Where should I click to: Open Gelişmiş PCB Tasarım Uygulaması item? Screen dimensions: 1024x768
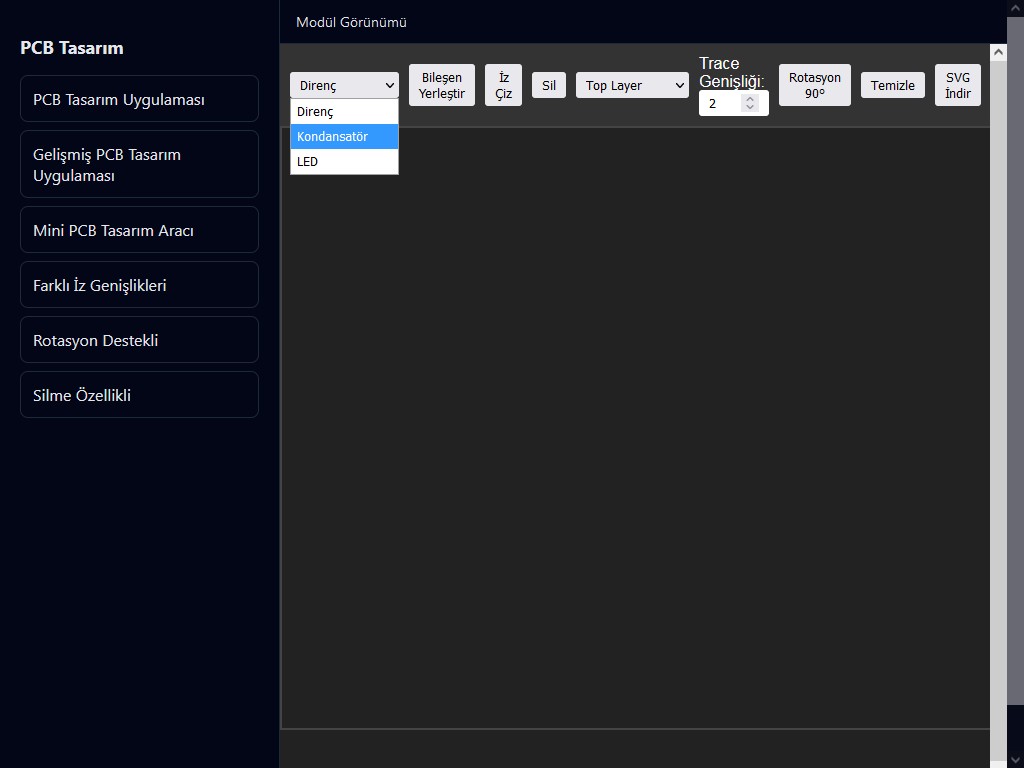(x=139, y=164)
